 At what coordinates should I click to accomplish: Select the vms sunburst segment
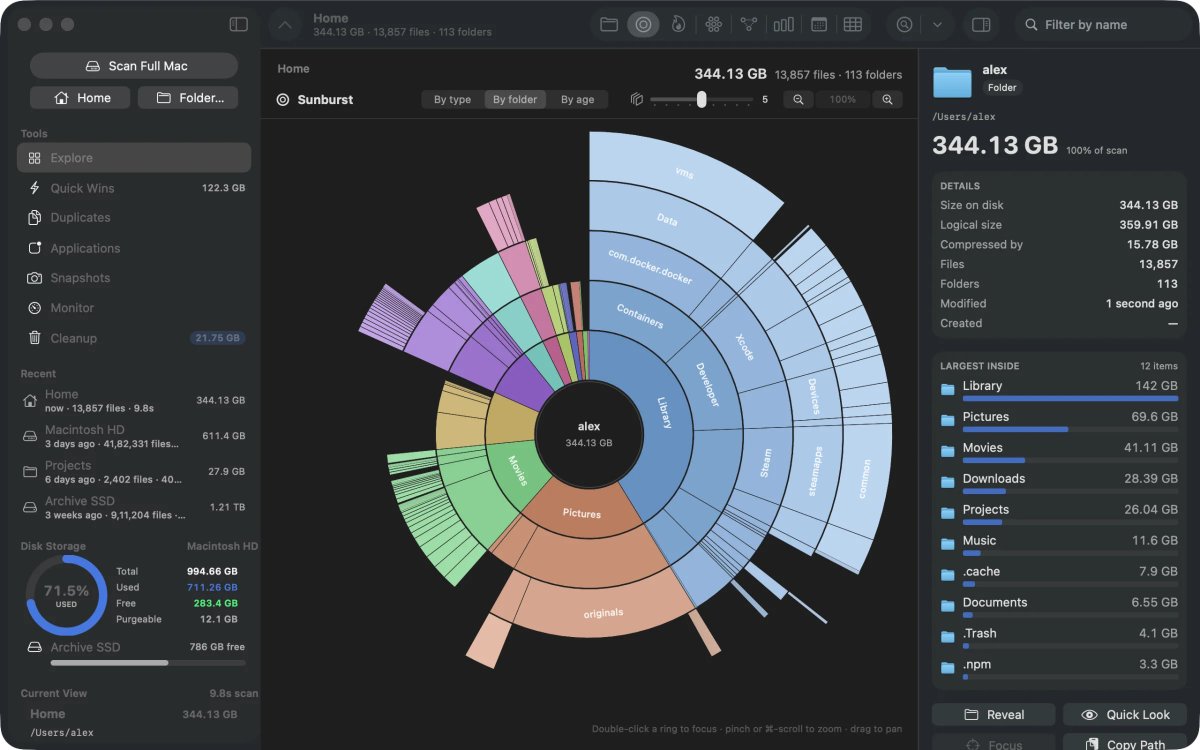684,172
